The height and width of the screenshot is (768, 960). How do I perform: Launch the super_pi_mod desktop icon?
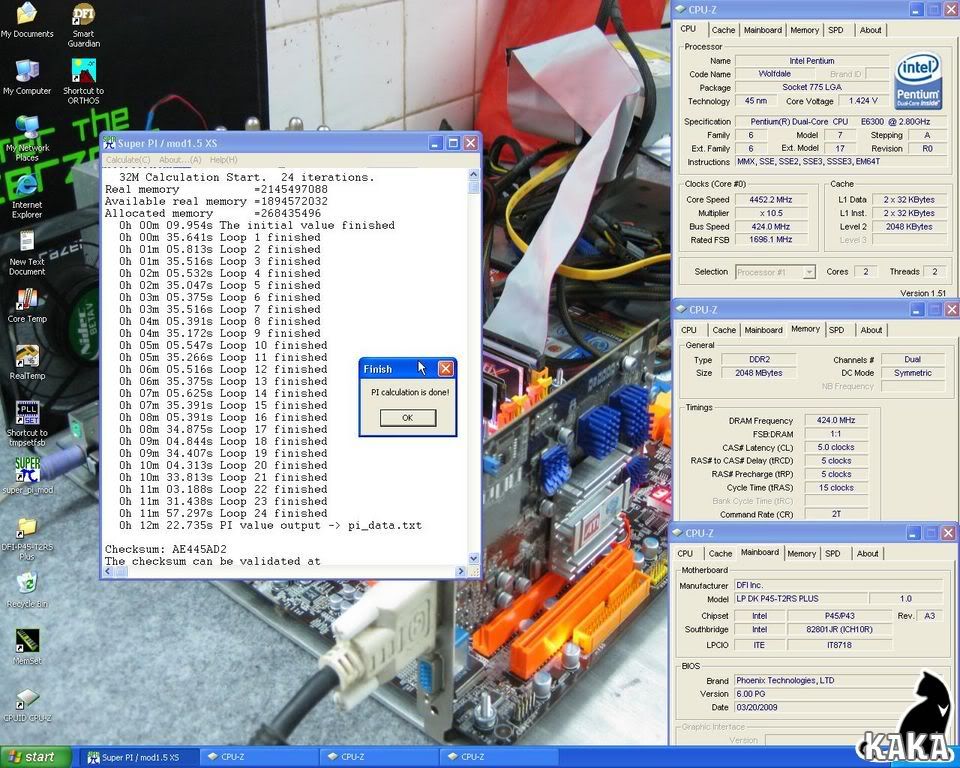click(x=28, y=476)
